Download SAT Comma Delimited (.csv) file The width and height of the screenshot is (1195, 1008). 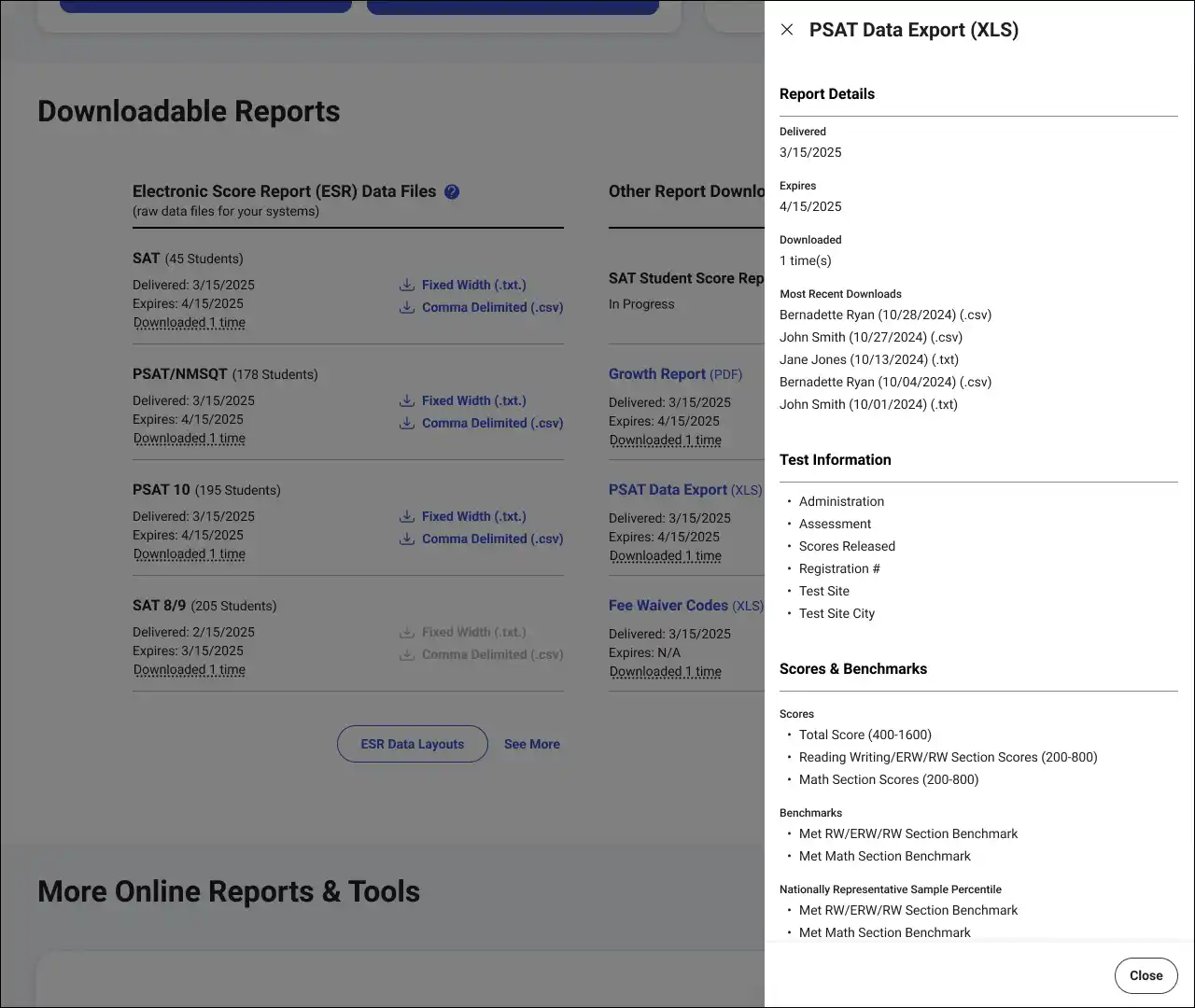coord(492,307)
